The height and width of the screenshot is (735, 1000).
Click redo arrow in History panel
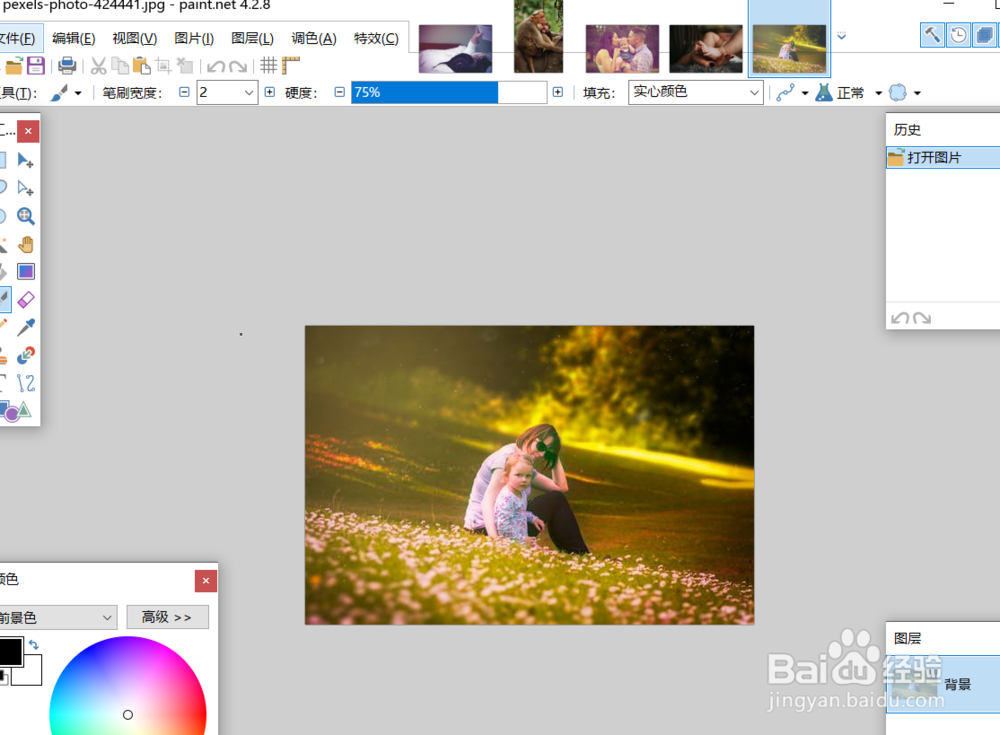coord(922,318)
